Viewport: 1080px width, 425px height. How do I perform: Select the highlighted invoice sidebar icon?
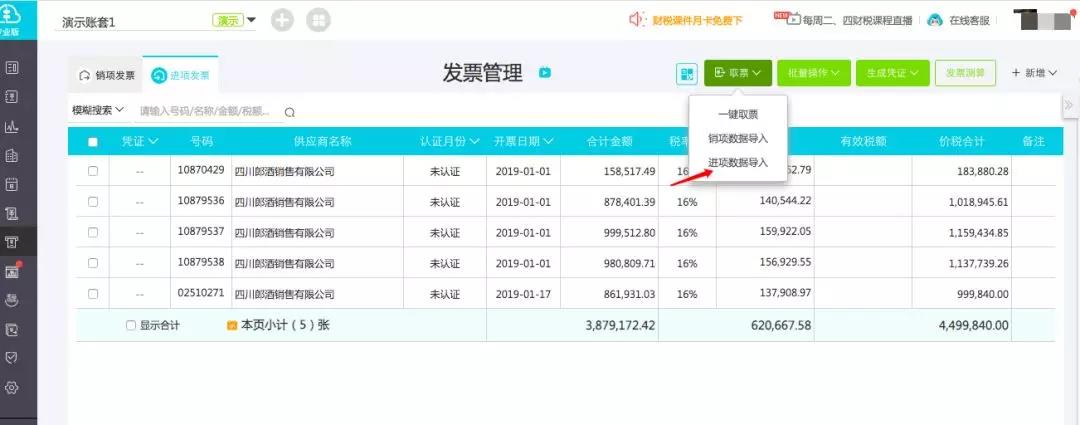[12, 242]
